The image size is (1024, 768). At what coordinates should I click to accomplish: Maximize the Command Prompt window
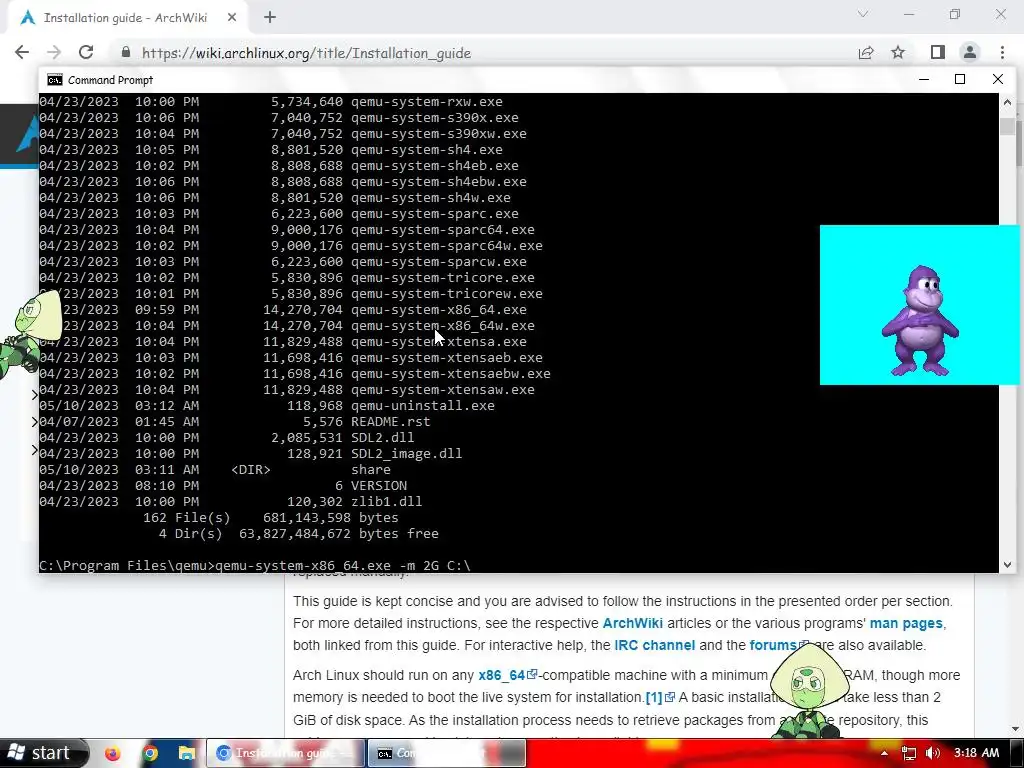click(x=960, y=79)
